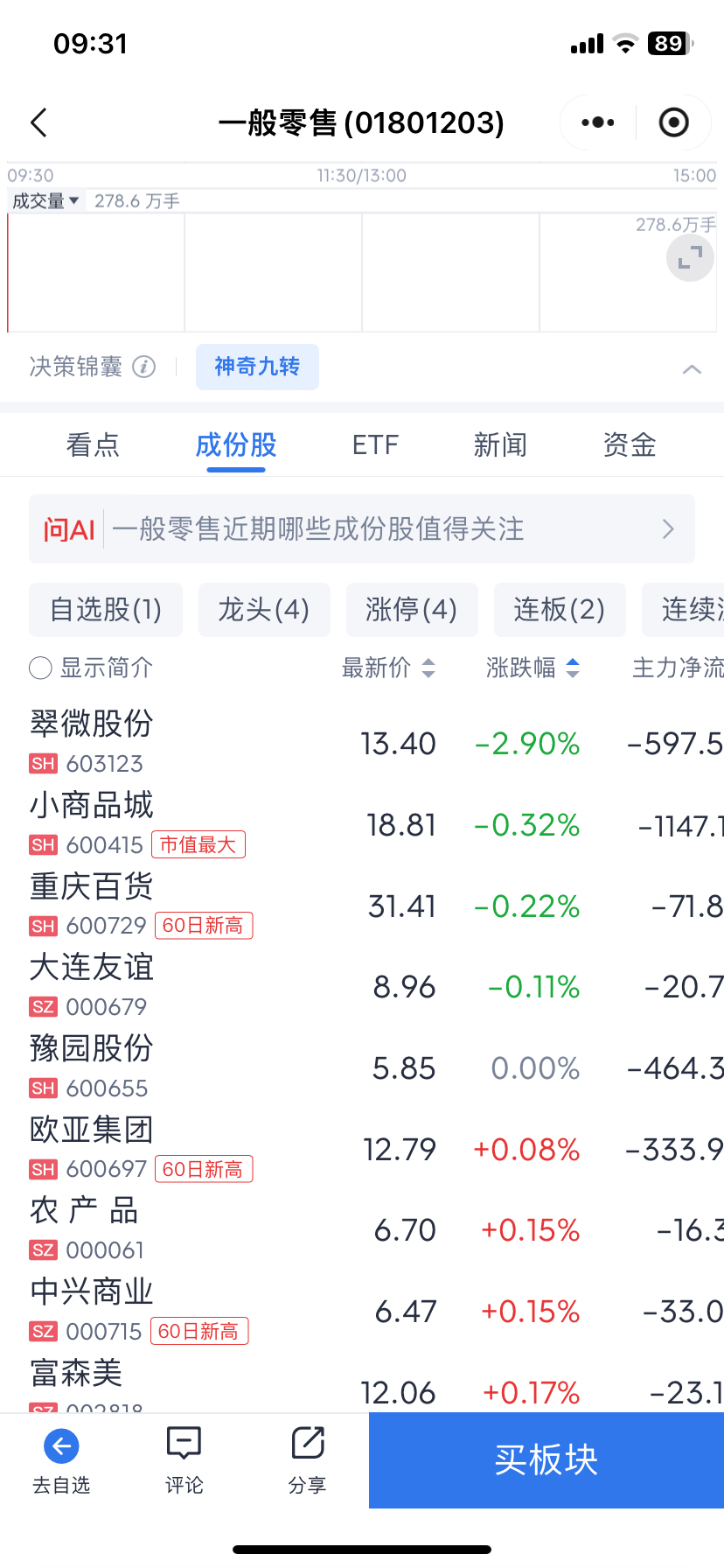This screenshot has width=724, height=1568.
Task: Open the 评论 comment icon
Action: tap(184, 1444)
